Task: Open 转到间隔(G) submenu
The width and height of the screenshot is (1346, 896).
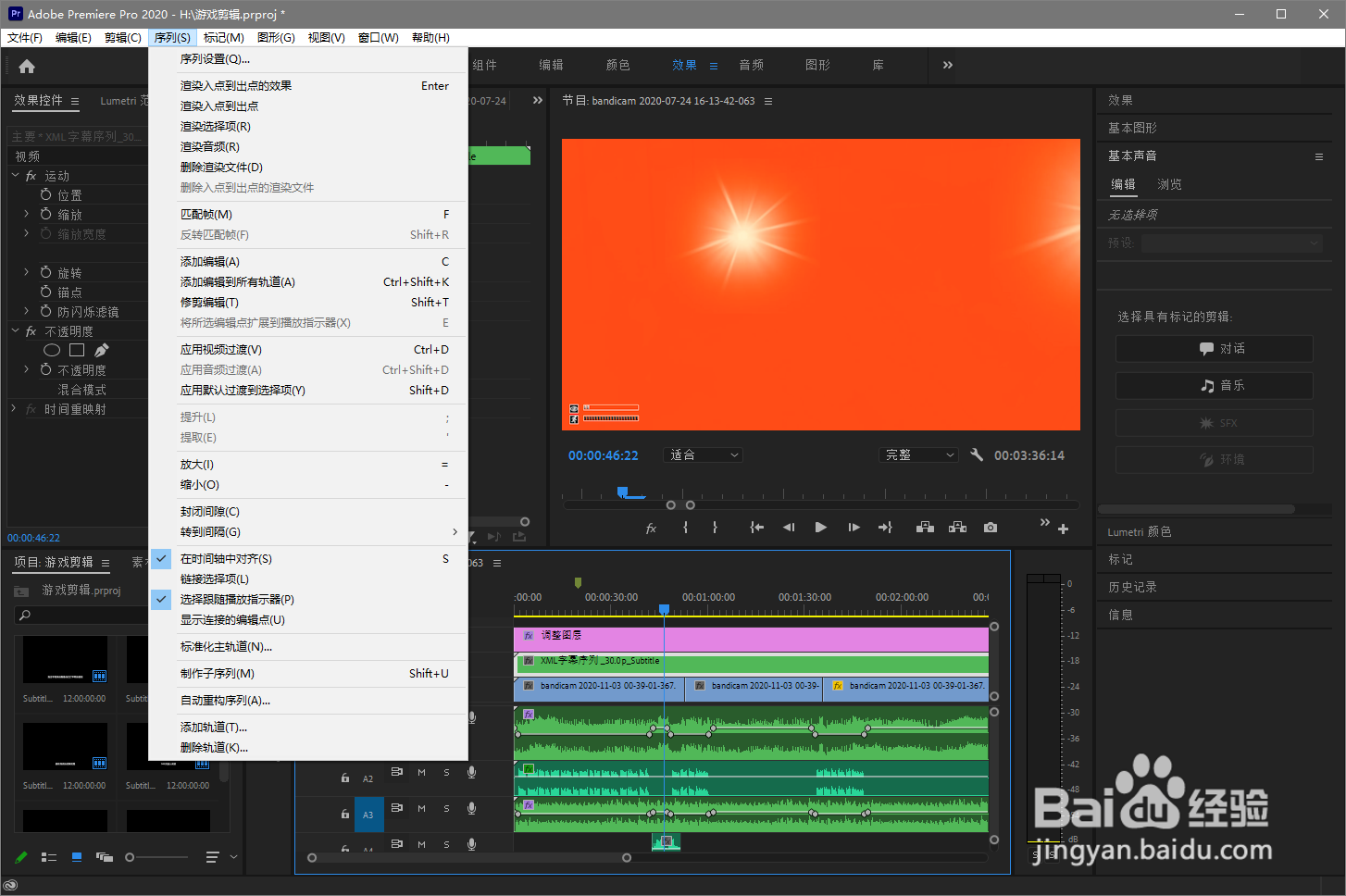Action: click(x=308, y=532)
